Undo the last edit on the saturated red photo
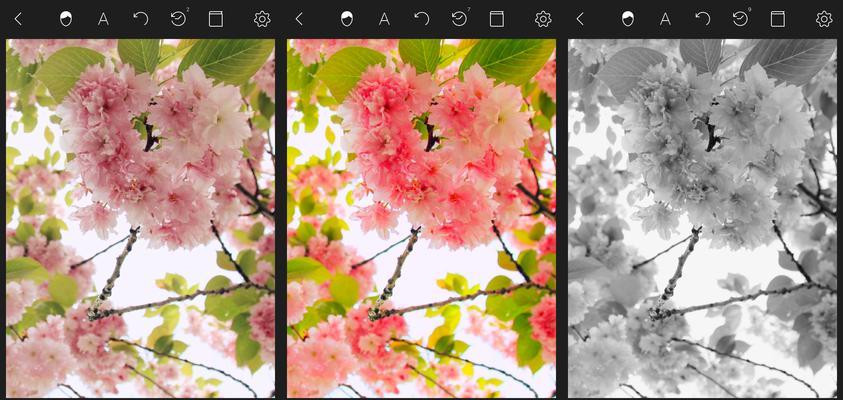The height and width of the screenshot is (400, 843). [x=422, y=19]
